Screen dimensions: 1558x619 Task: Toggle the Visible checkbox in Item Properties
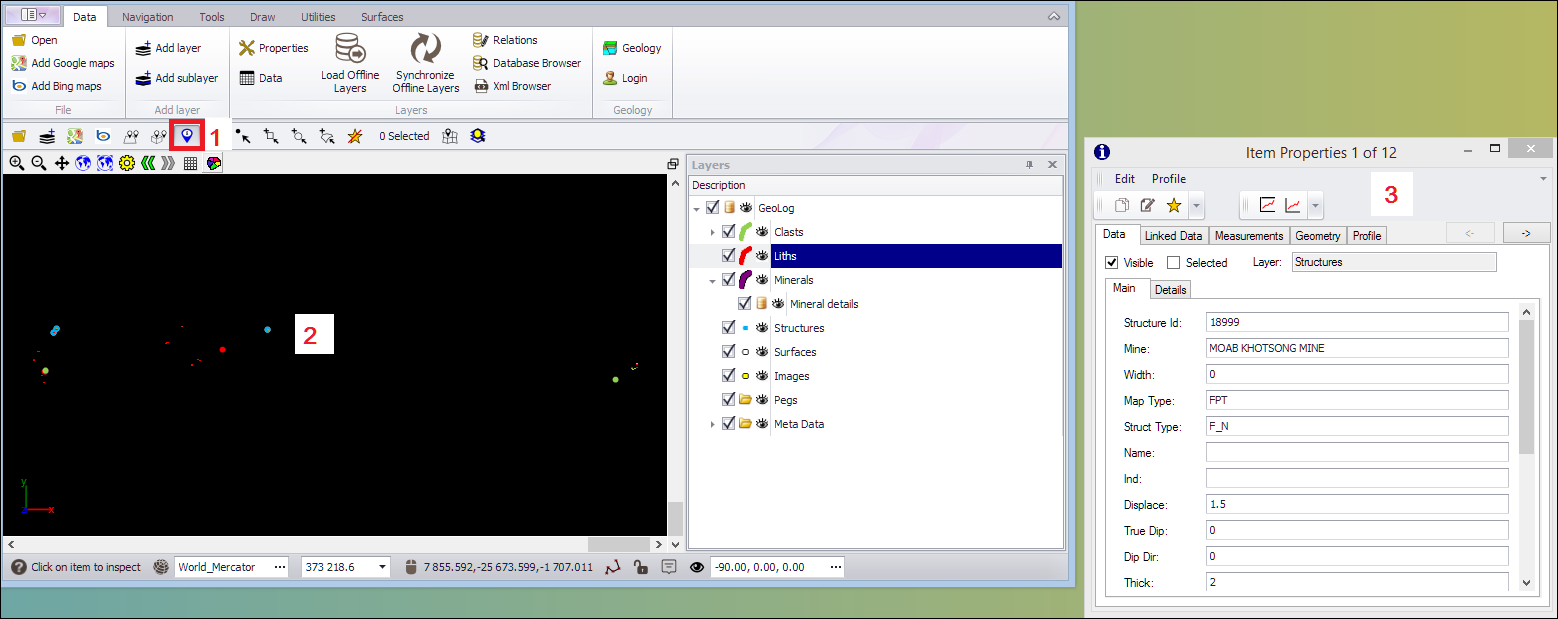[1112, 262]
